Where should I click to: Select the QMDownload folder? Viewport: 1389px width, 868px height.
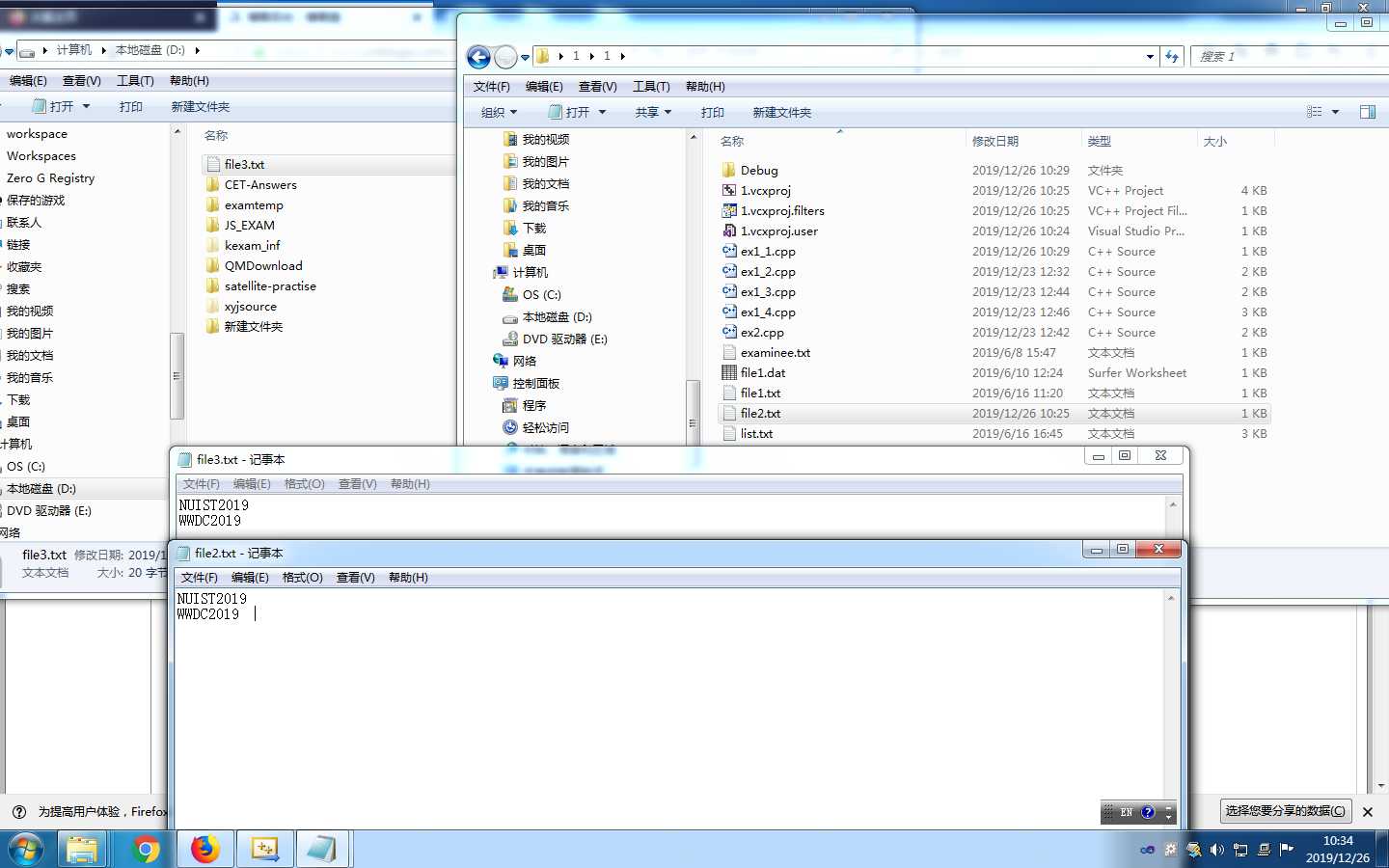pyautogui.click(x=263, y=265)
